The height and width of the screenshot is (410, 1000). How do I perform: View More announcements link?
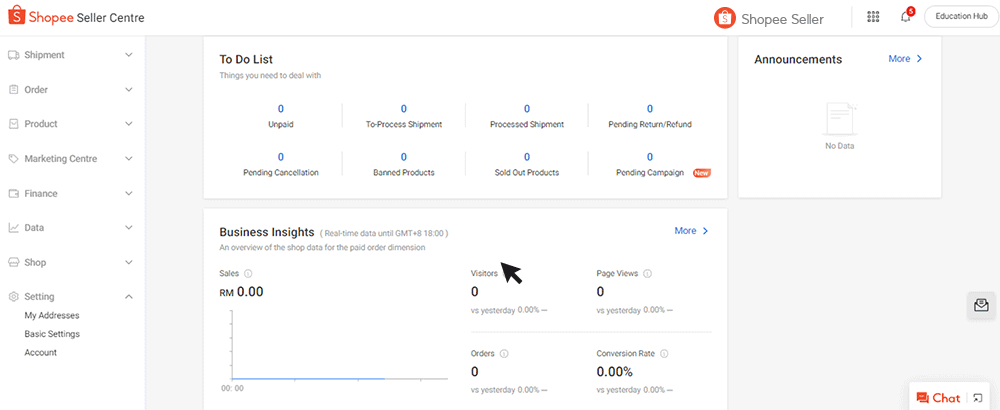coord(905,59)
